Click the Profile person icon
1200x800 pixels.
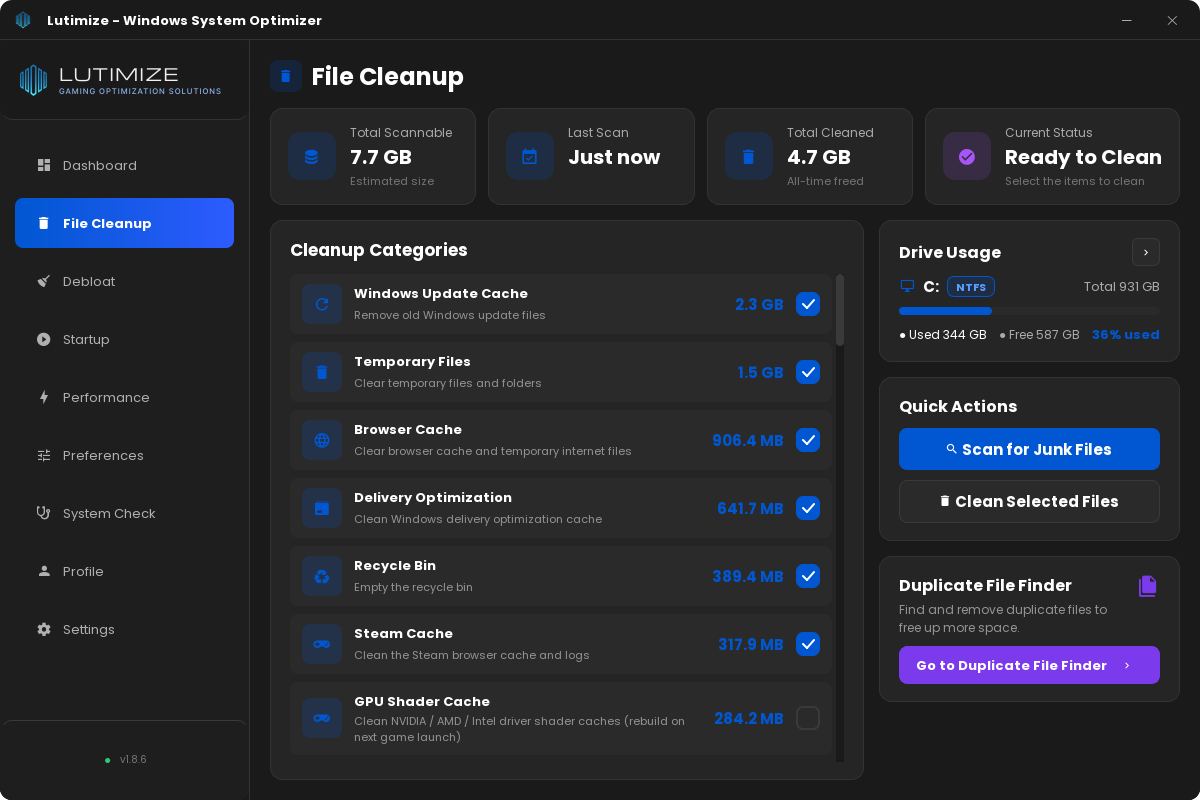[44, 571]
